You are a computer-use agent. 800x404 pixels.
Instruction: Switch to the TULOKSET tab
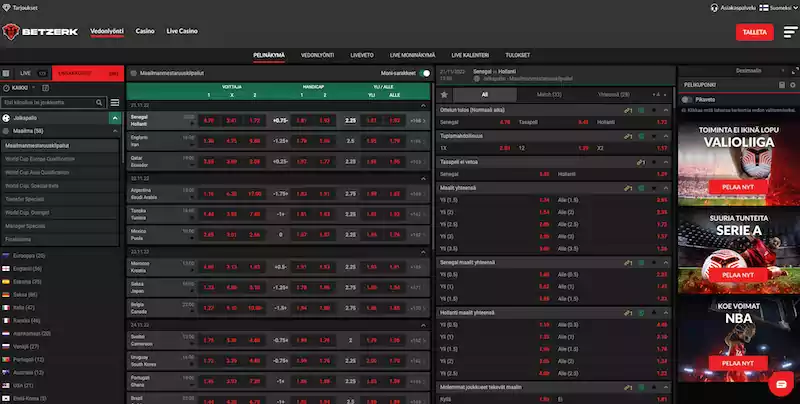point(517,55)
